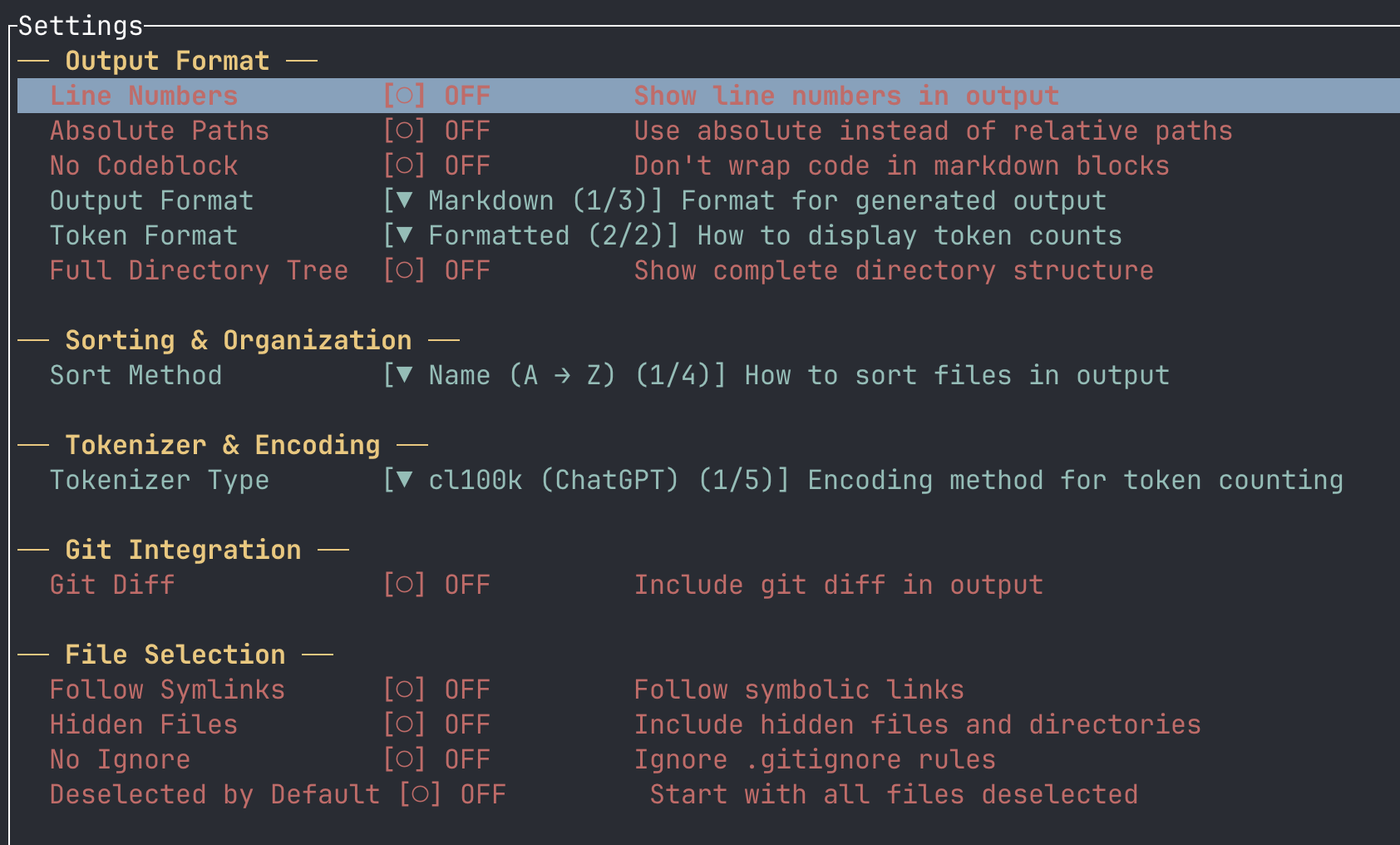Click the Git Integration section heading
The image size is (1400, 845).
click(x=184, y=550)
